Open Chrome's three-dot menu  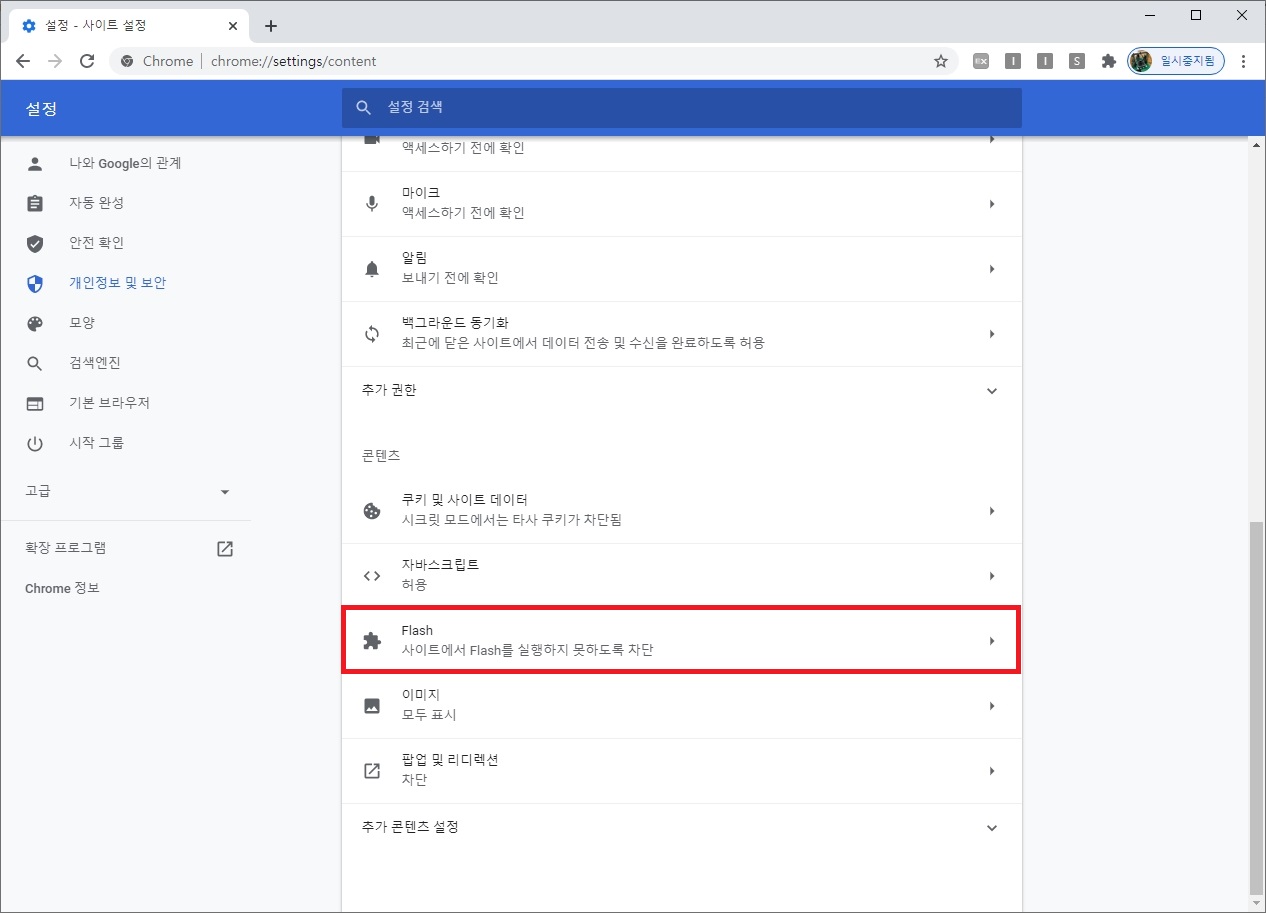pos(1244,61)
